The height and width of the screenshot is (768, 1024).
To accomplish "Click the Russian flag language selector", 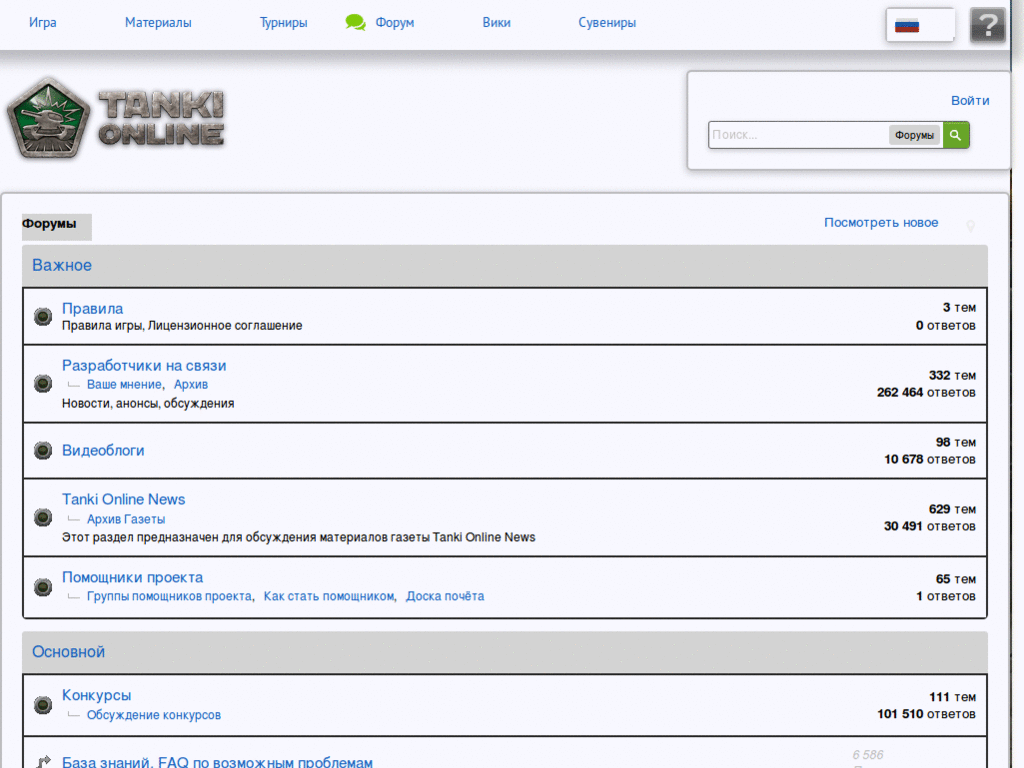I will click(x=920, y=25).
